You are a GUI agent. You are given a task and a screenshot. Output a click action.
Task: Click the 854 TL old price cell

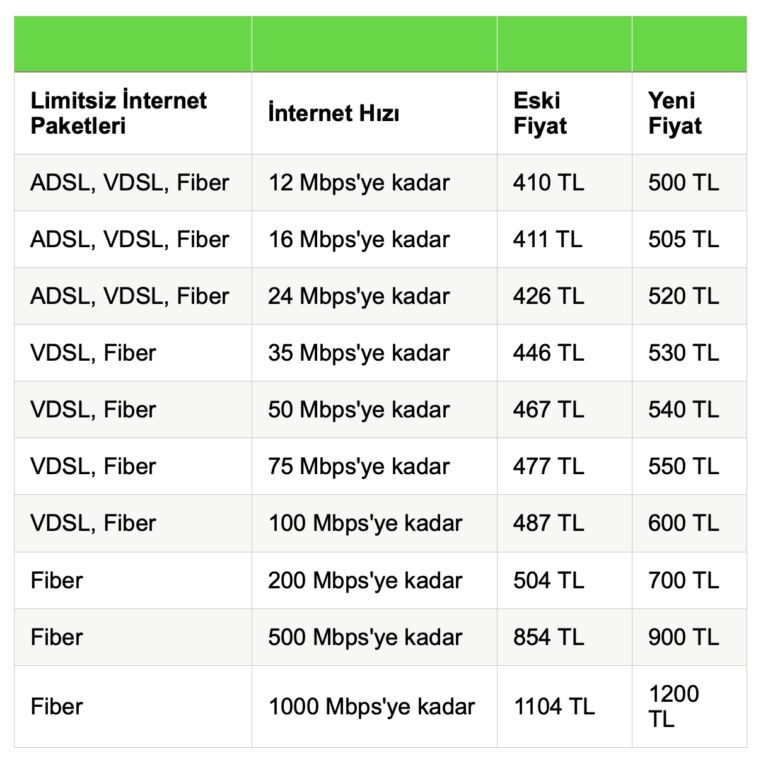549,638
